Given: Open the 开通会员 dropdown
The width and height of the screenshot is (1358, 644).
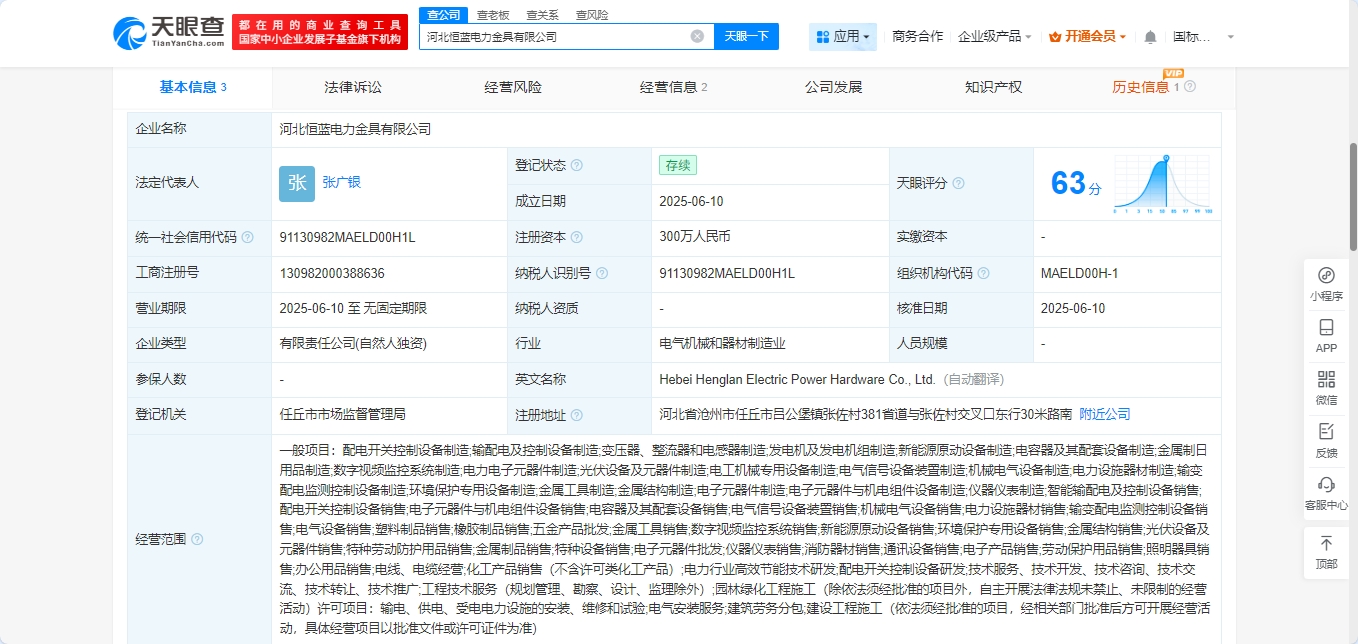Looking at the screenshot, I should tap(1088, 37).
